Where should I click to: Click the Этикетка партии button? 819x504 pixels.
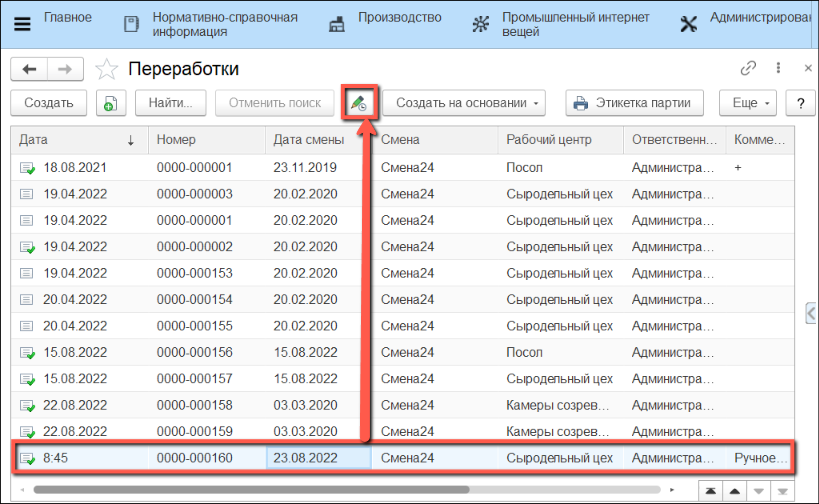(x=635, y=103)
